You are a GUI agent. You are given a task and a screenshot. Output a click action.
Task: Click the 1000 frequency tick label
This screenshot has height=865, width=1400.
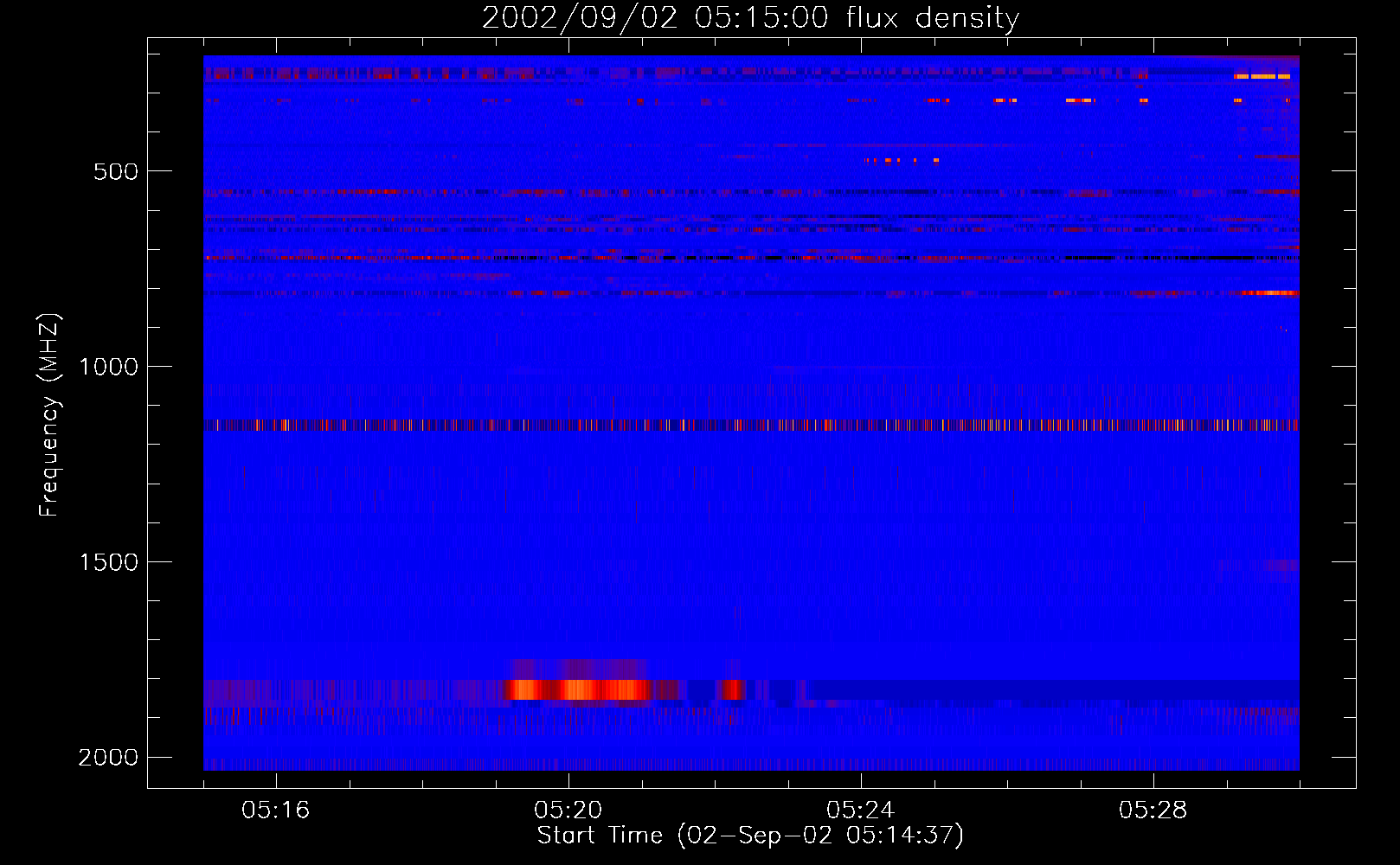[x=108, y=367]
